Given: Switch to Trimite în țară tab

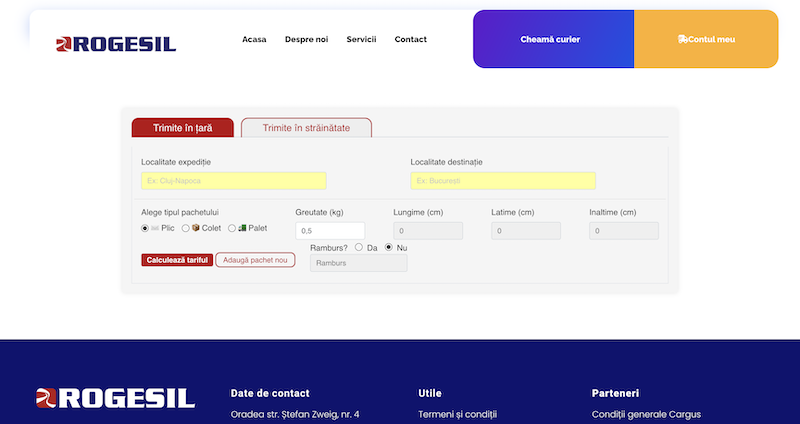Looking at the screenshot, I should [182, 128].
